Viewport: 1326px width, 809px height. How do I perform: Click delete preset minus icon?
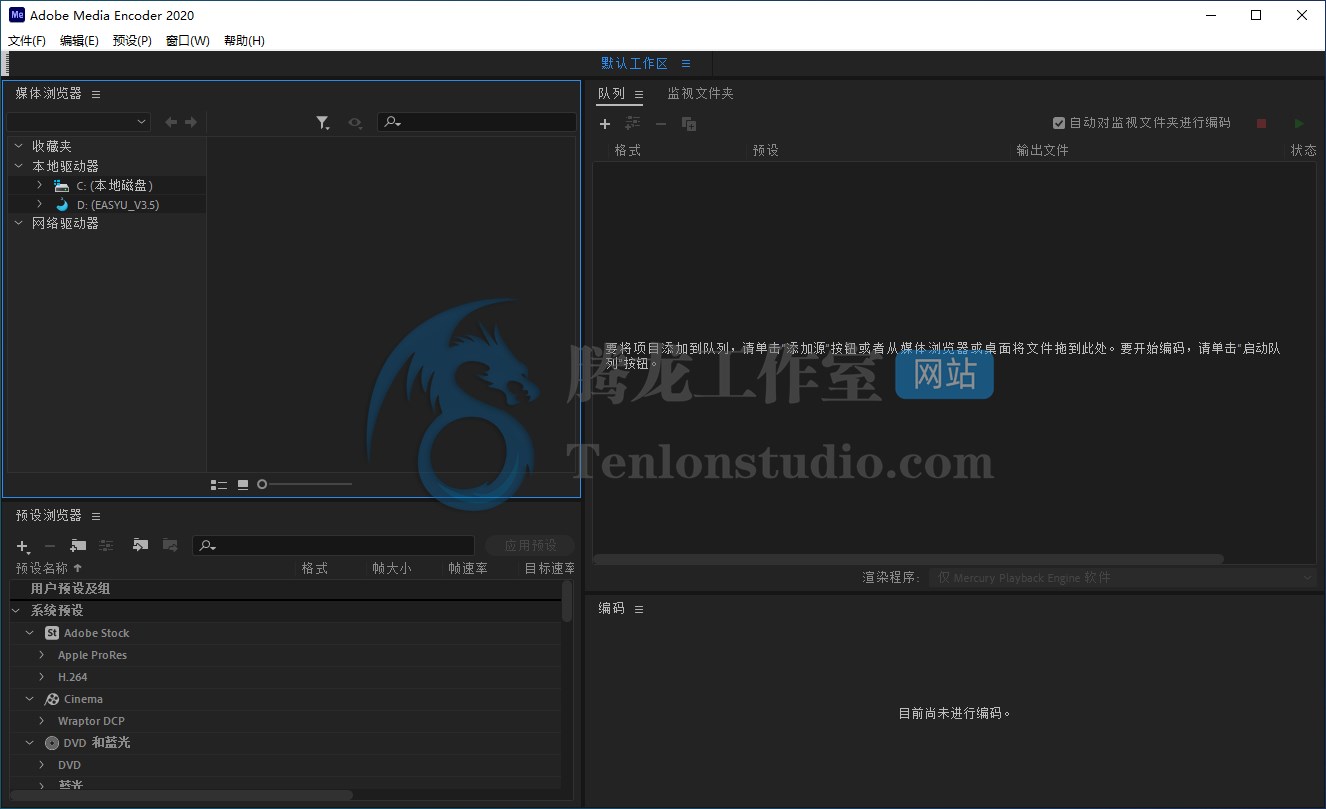point(49,546)
